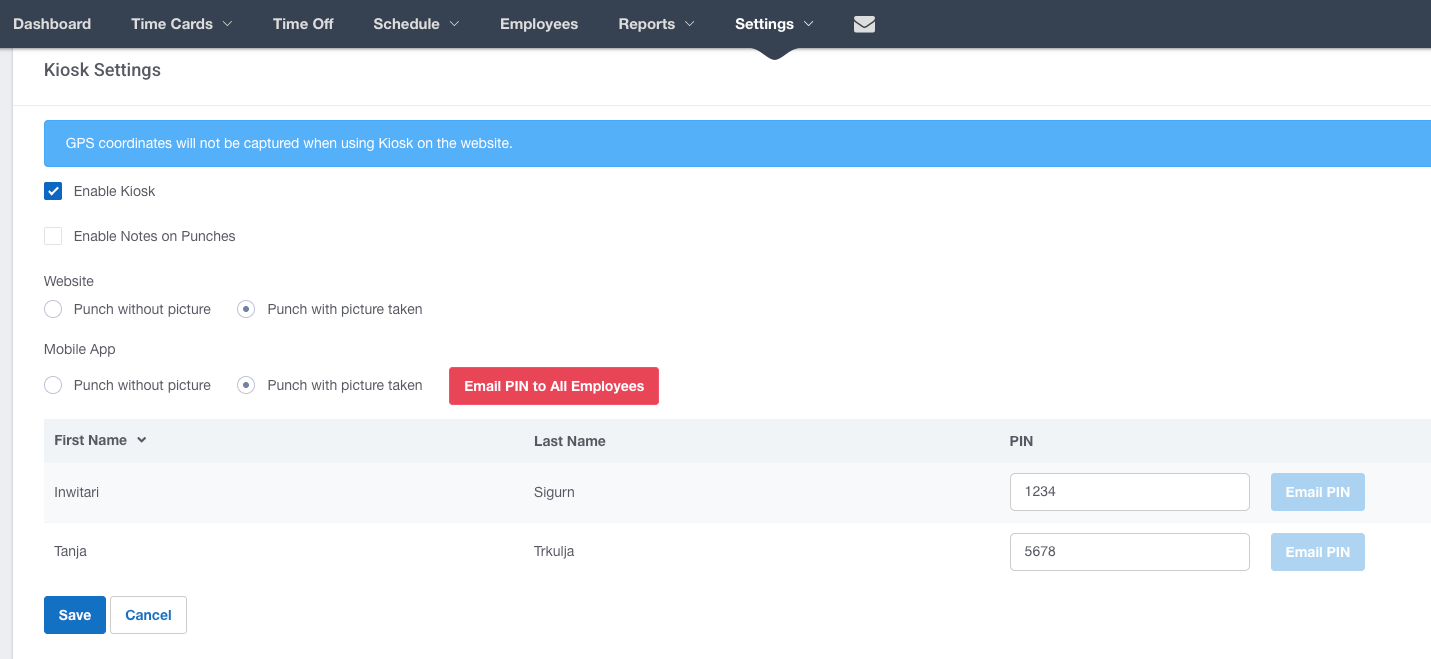Viewport: 1431px width, 659px height.
Task: Click the PIN column header
Action: (1021, 441)
